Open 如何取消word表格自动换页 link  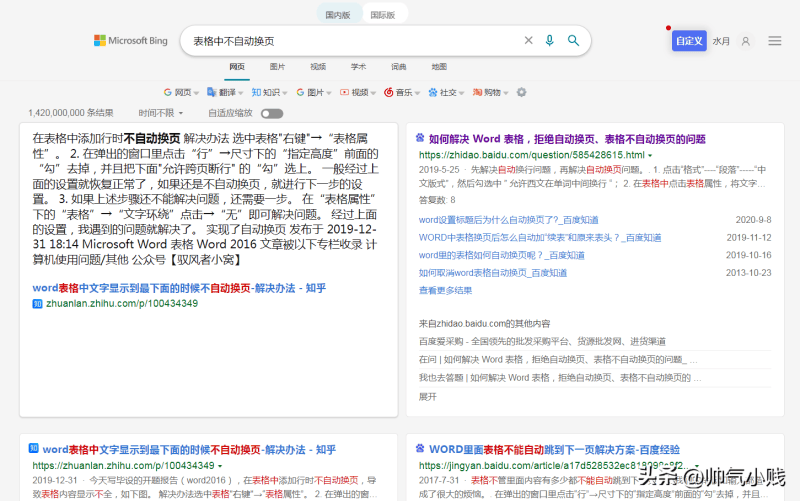click(493, 272)
